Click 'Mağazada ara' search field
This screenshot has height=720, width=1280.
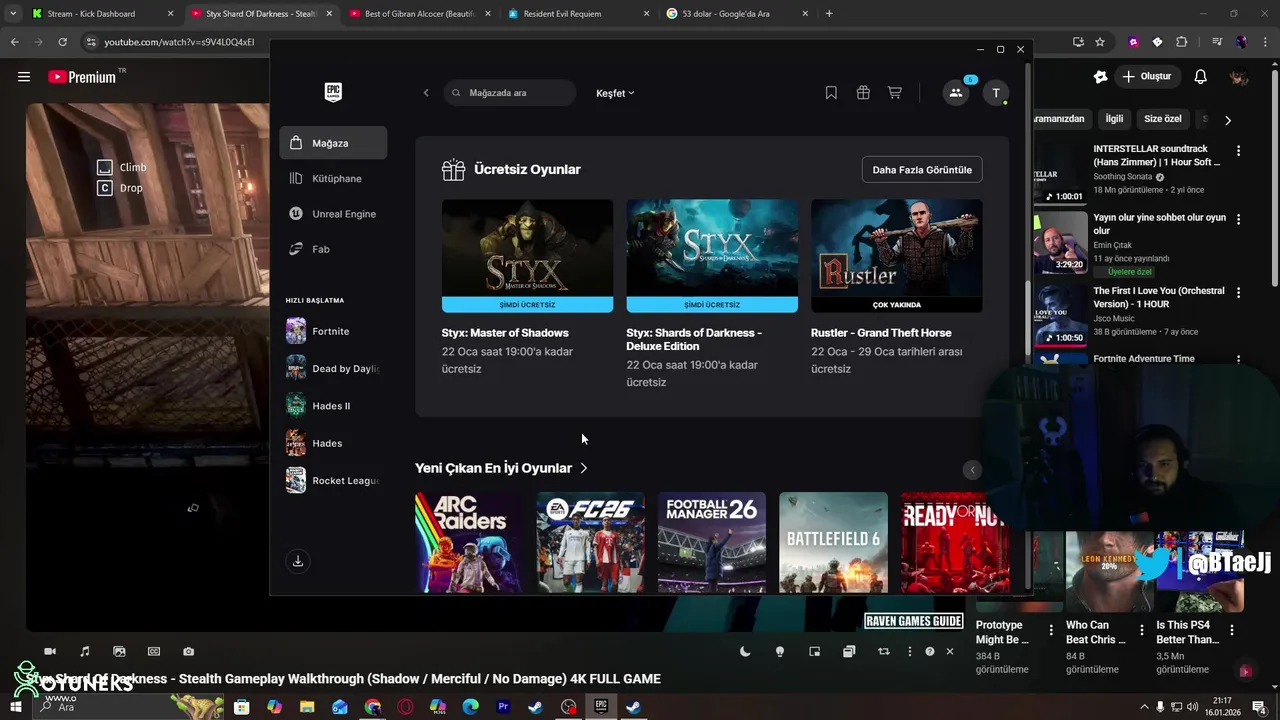510,93
